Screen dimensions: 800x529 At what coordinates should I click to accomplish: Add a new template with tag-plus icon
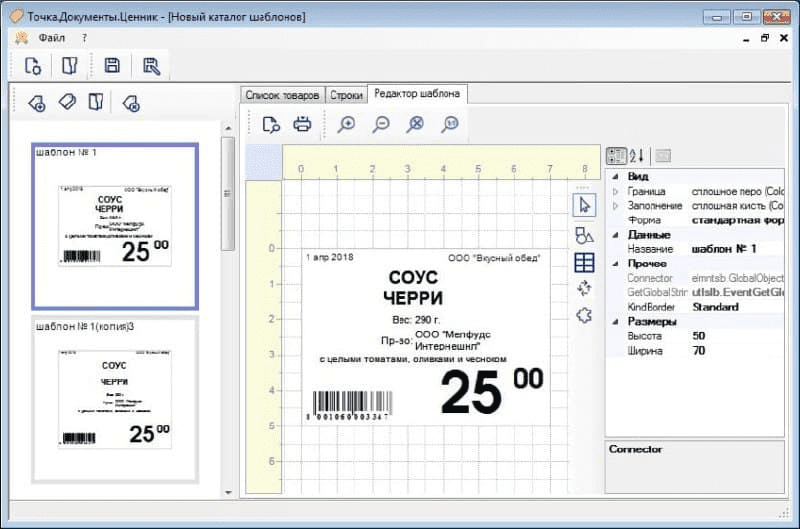tap(37, 102)
